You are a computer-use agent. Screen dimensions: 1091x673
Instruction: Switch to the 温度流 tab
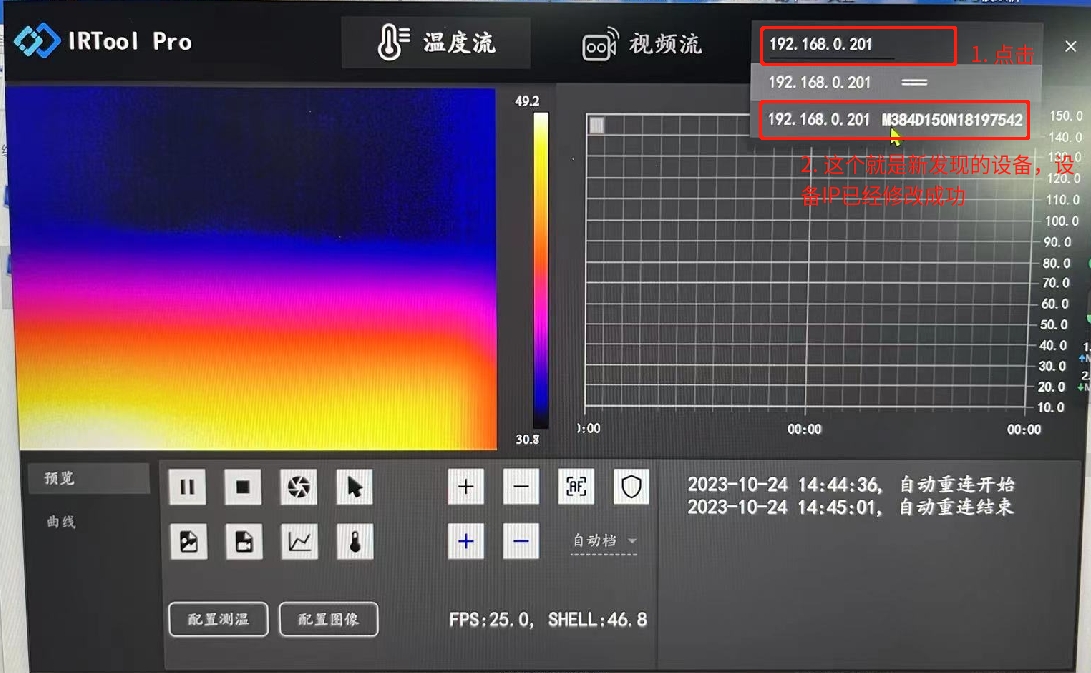437,43
